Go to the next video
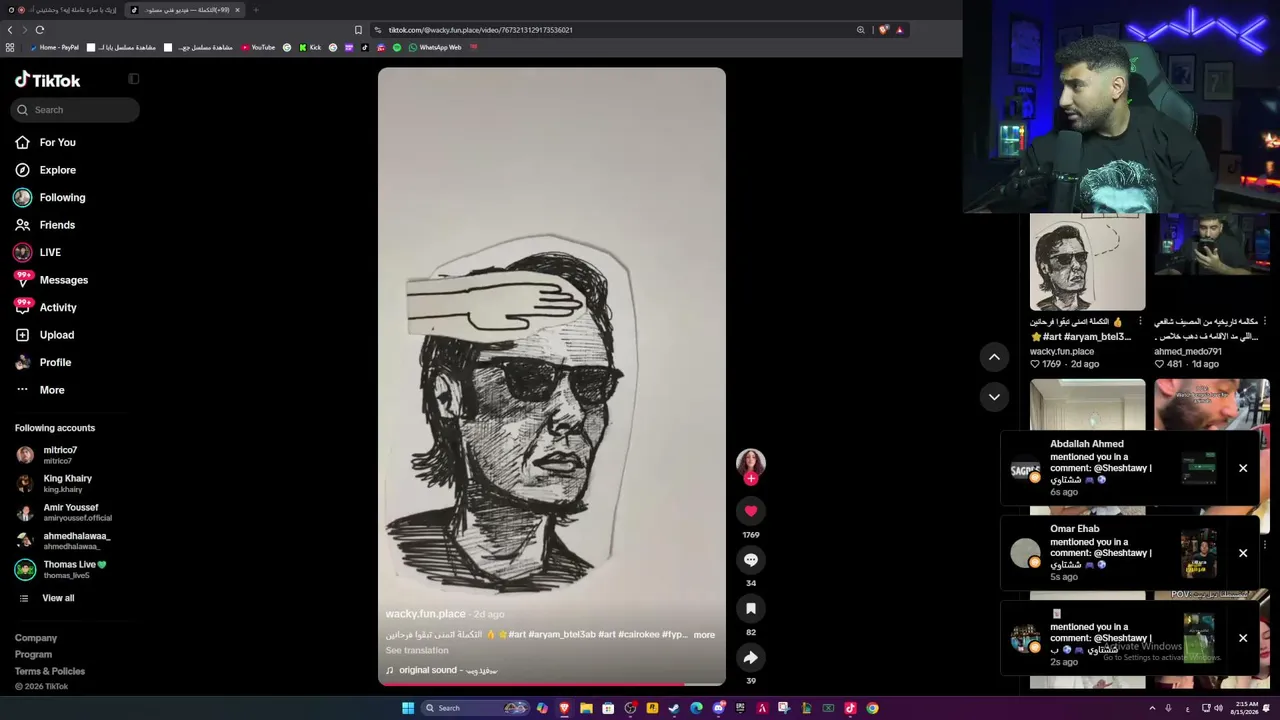This screenshot has height=720, width=1280. tap(994, 397)
